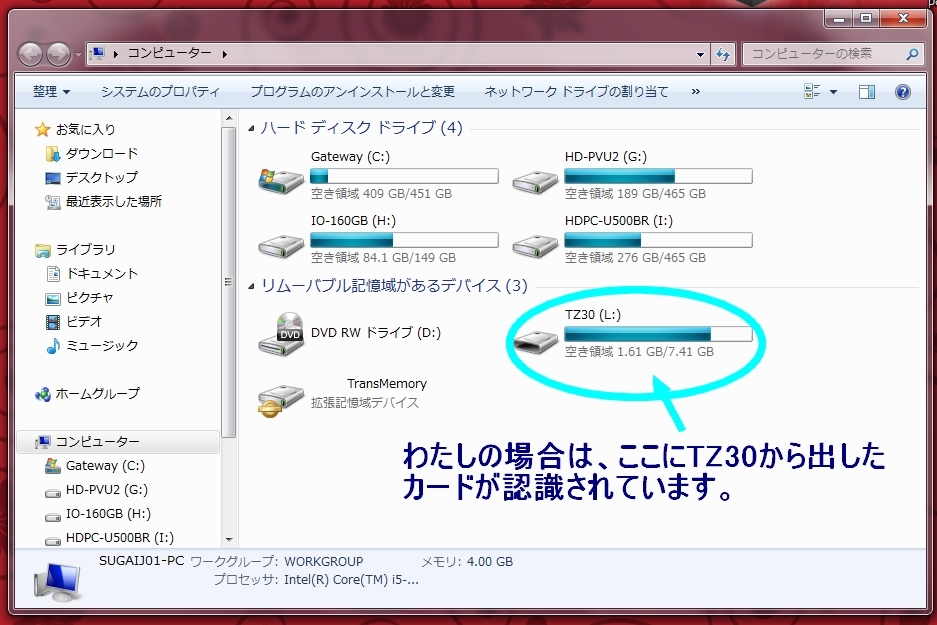The width and height of the screenshot is (937, 625).
Task: Select the HD-PVU2 (G:) drive icon
Action: tap(535, 182)
